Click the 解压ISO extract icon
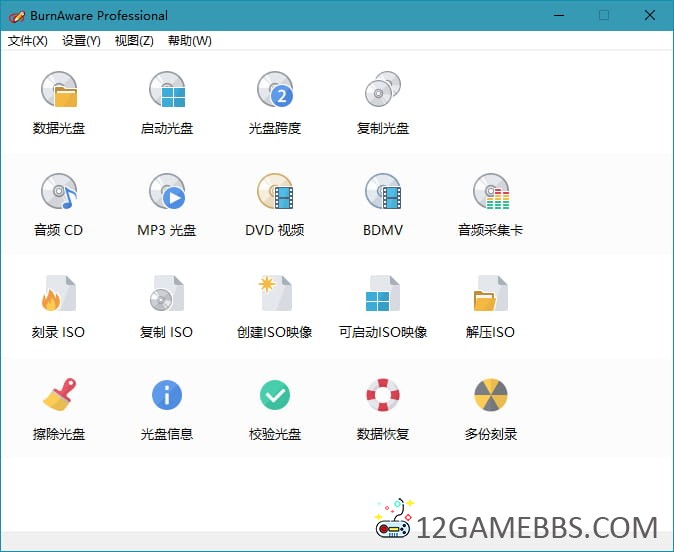 pyautogui.click(x=491, y=295)
